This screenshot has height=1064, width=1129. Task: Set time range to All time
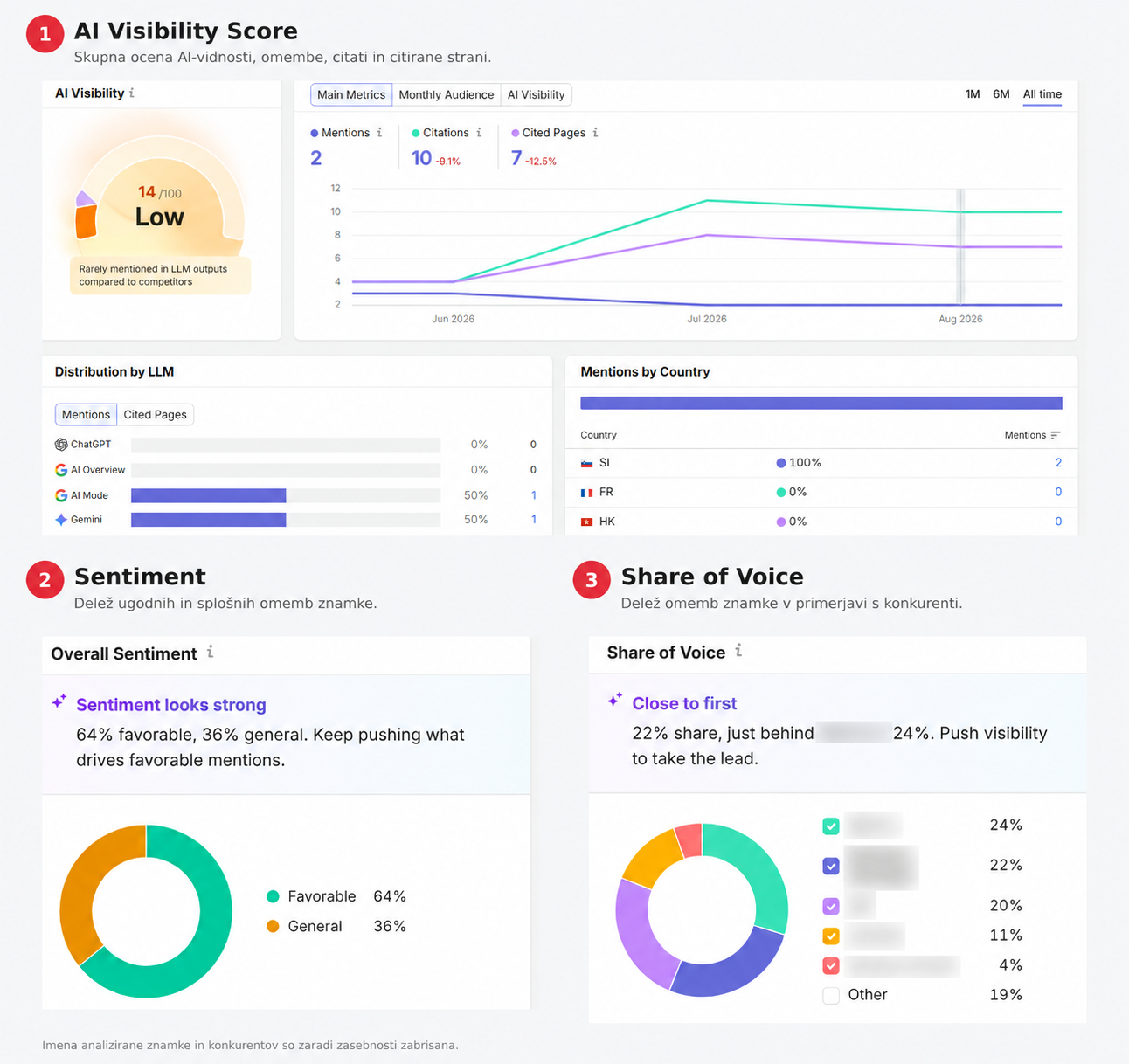(x=1042, y=94)
